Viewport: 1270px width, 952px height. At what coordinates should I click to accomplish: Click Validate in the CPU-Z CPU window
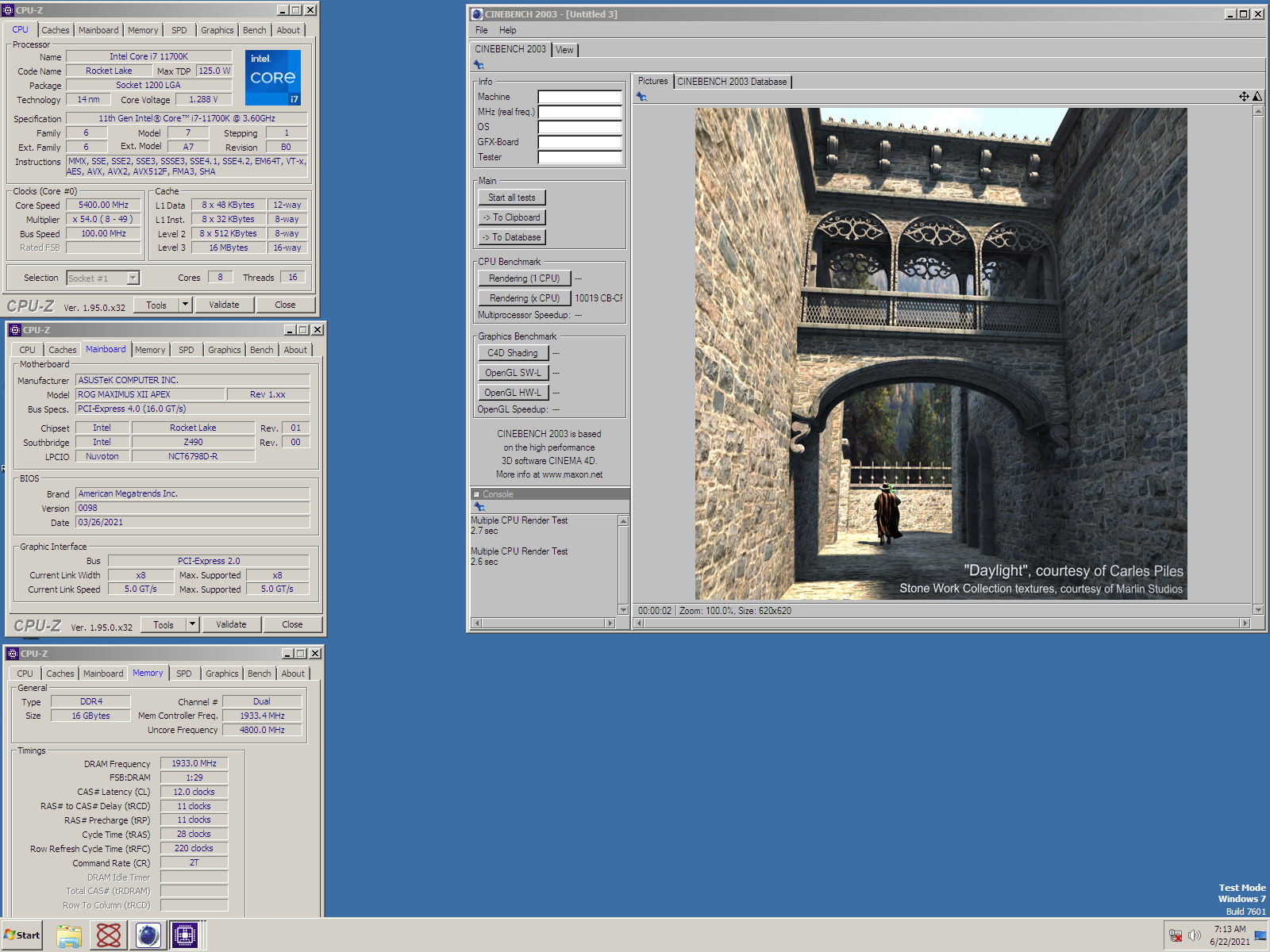pos(224,305)
